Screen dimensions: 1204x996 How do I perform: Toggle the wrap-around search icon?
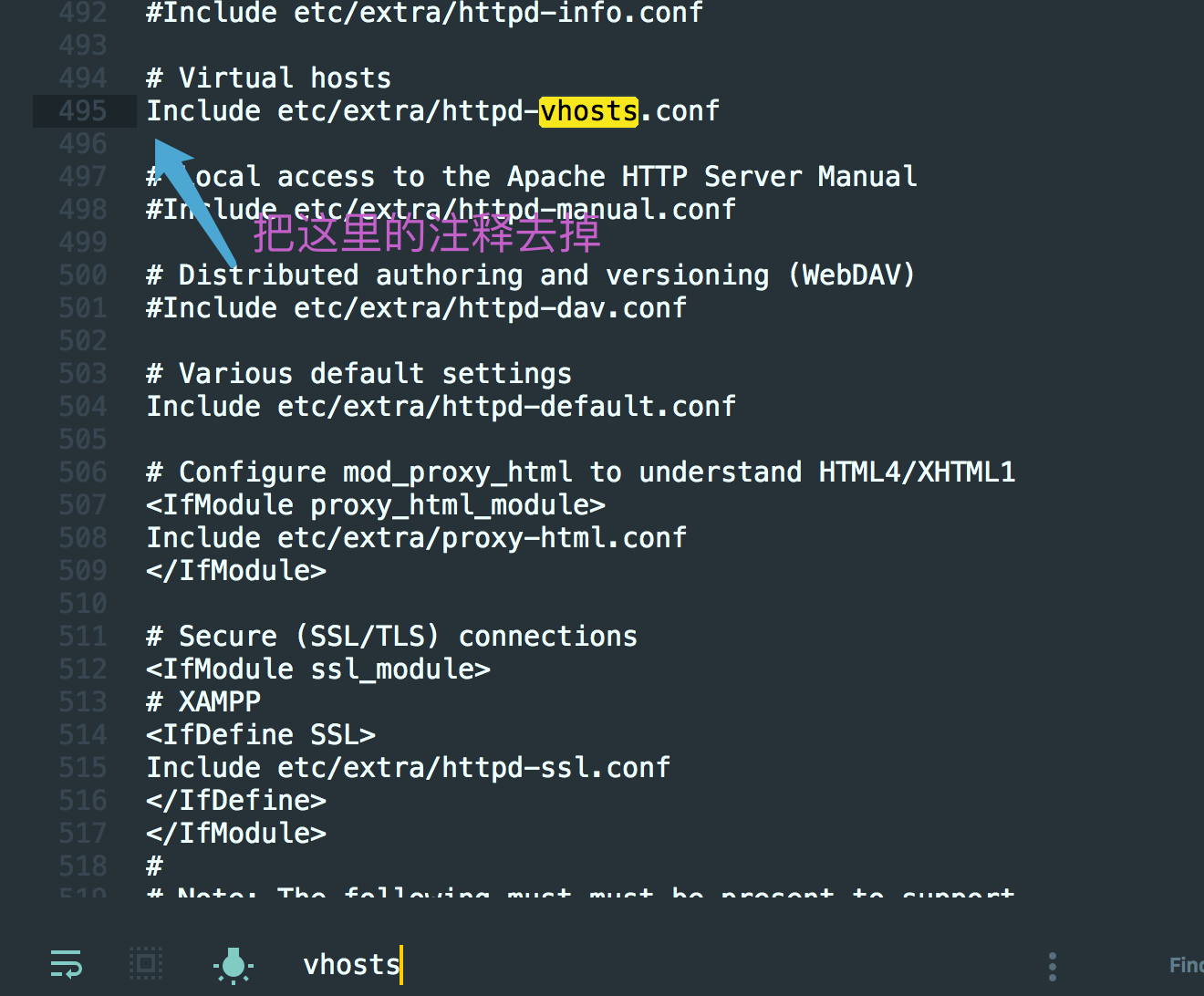point(67,964)
